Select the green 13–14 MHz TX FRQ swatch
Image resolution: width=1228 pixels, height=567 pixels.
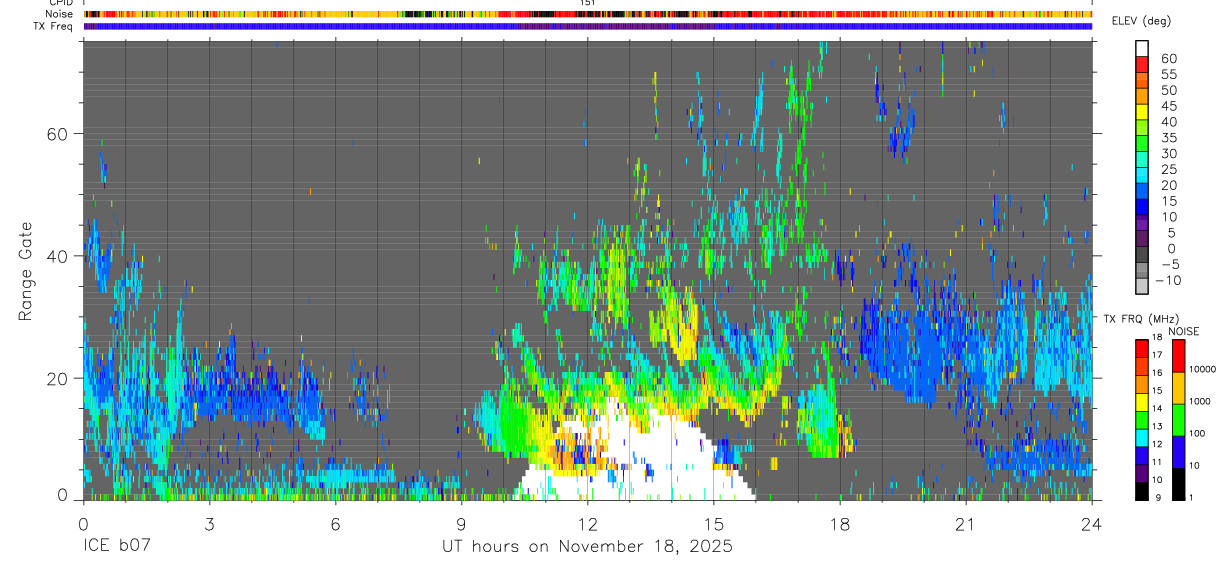click(1142, 419)
